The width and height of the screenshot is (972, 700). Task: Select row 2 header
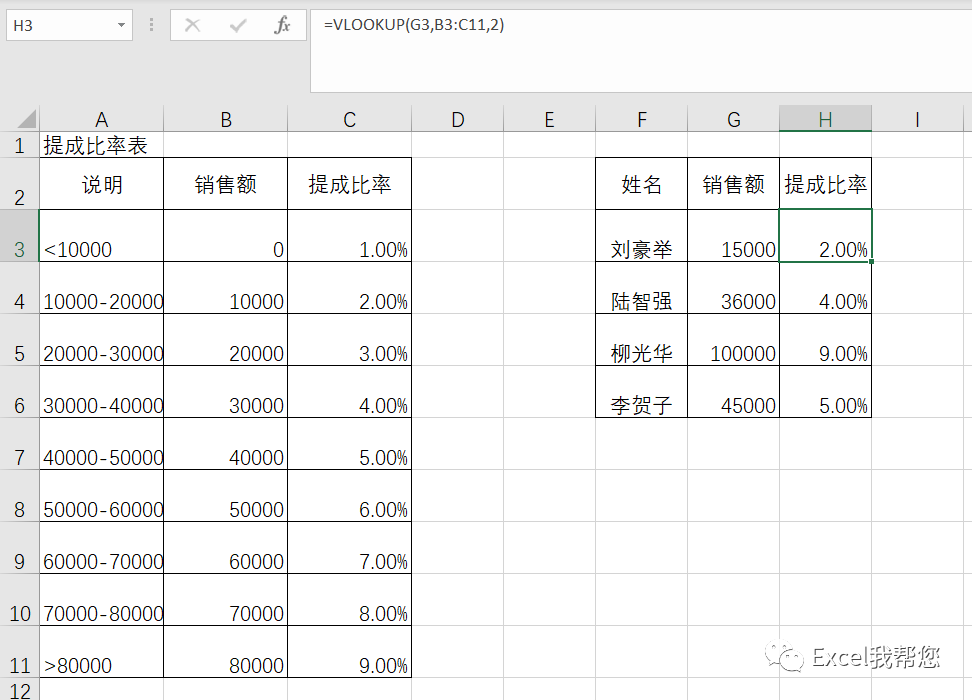pos(20,184)
